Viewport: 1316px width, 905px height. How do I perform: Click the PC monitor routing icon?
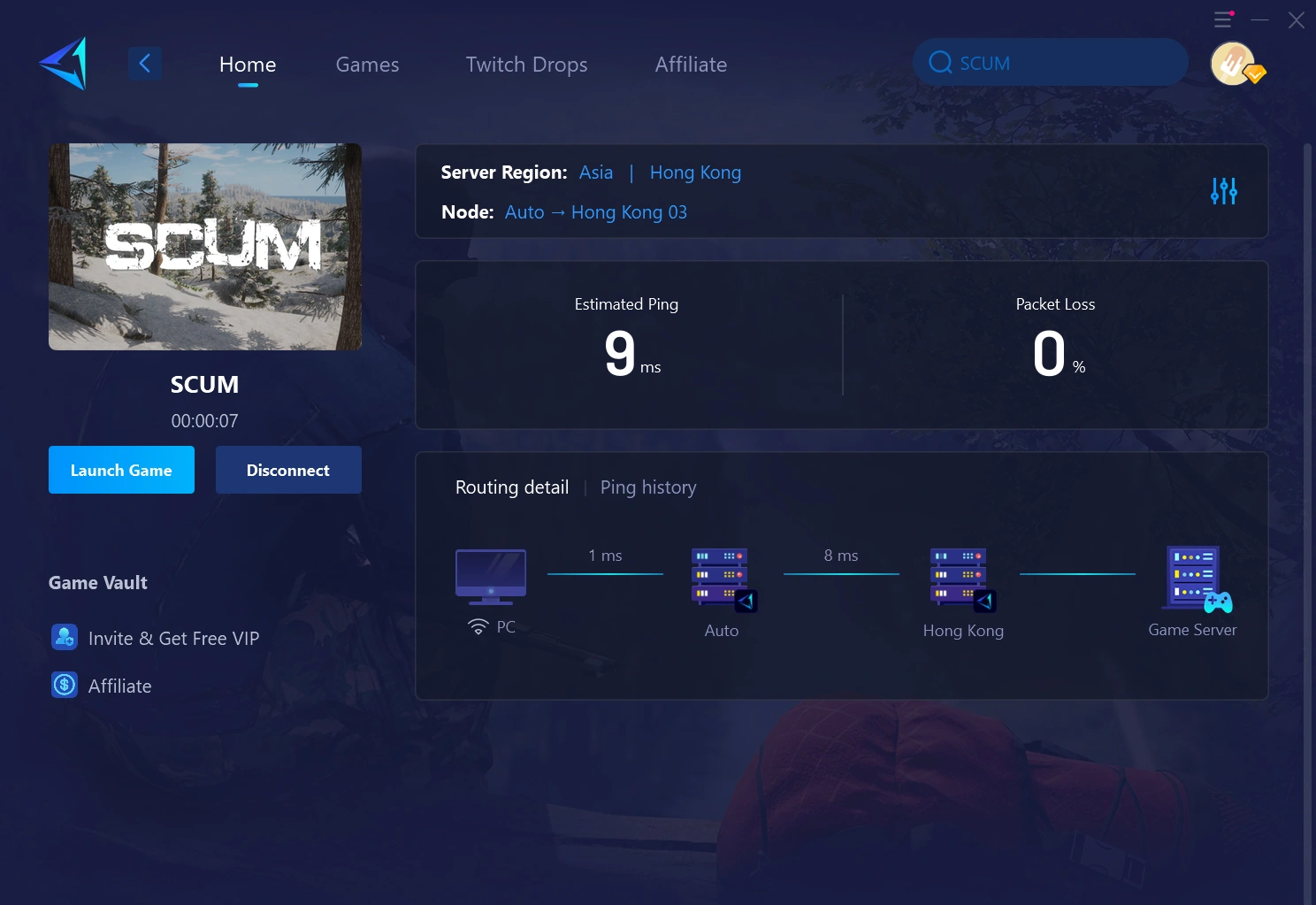[x=491, y=576]
